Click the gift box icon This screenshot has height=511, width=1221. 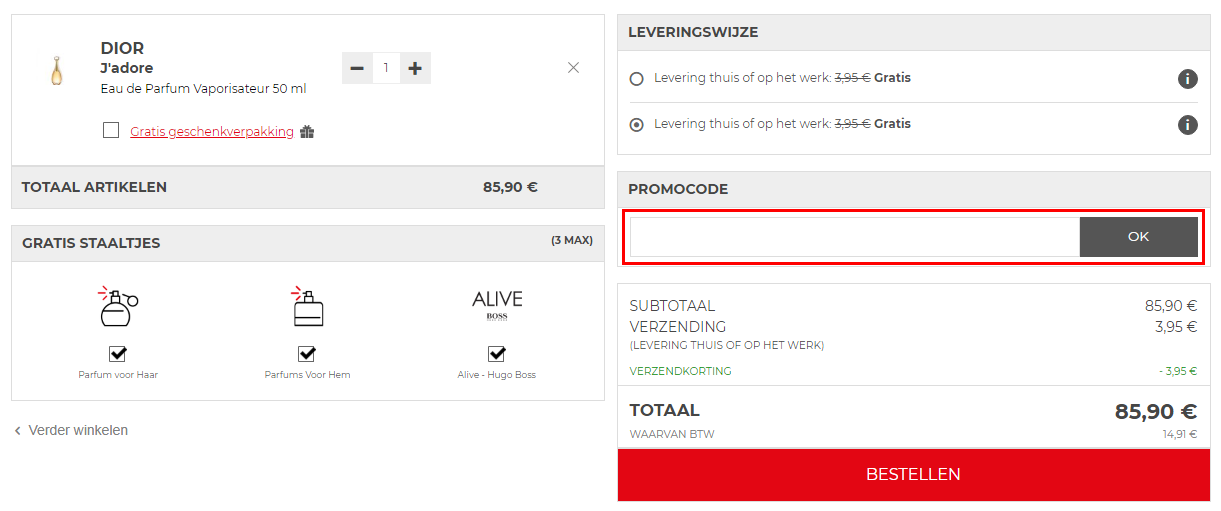[307, 132]
